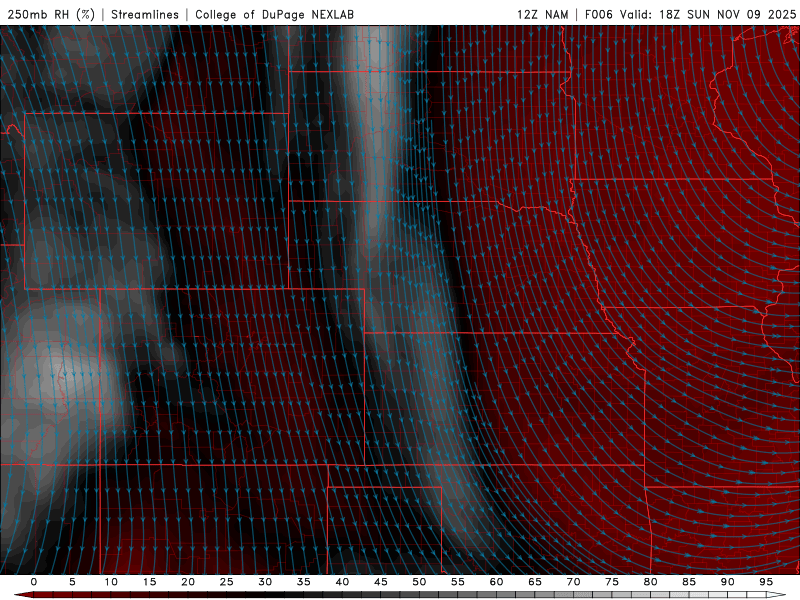The image size is (800, 600).
Task: Select the colorbar tick label '70'
Action: pyautogui.click(x=573, y=582)
